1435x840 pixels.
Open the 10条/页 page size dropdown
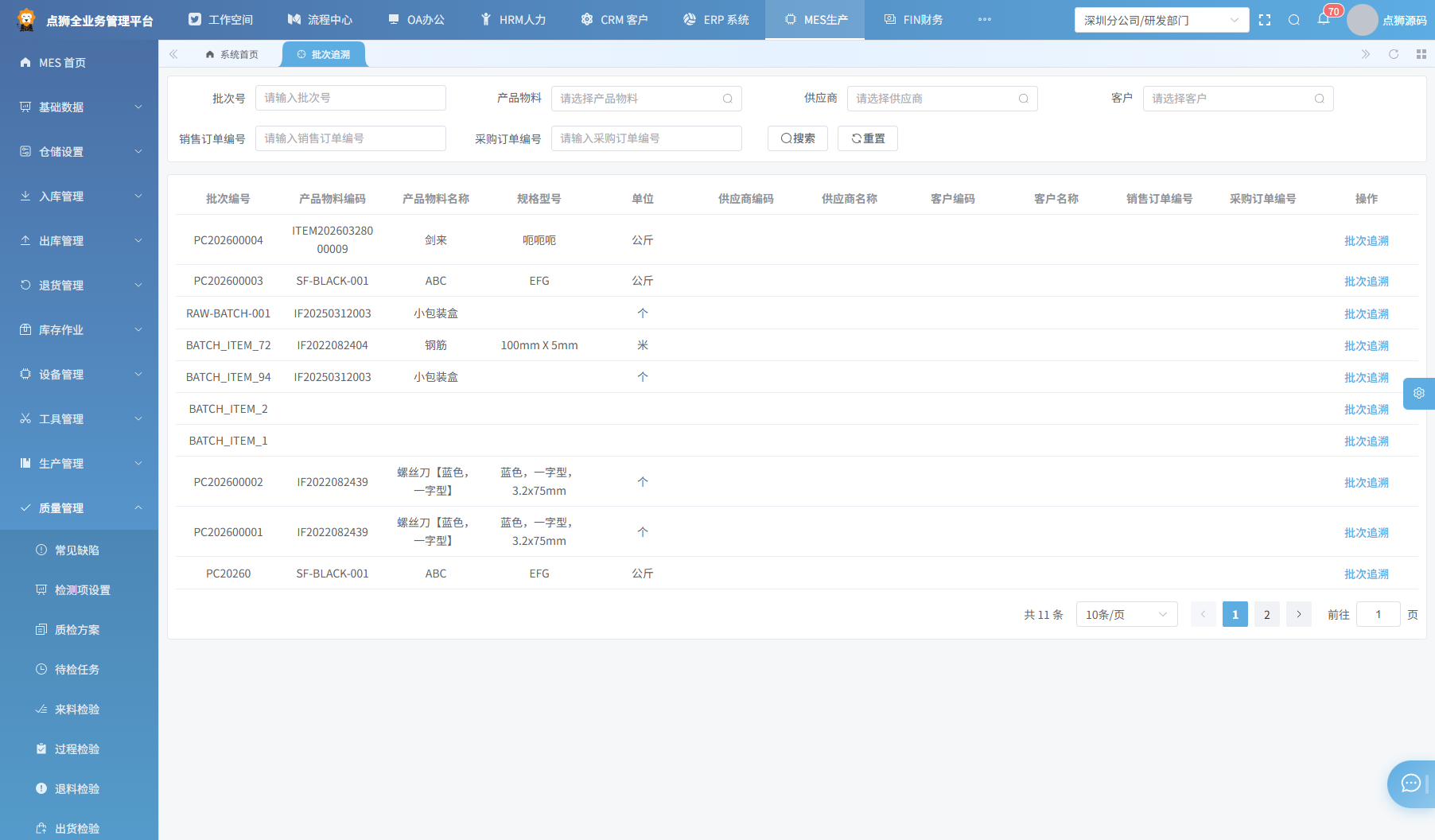[1126, 614]
